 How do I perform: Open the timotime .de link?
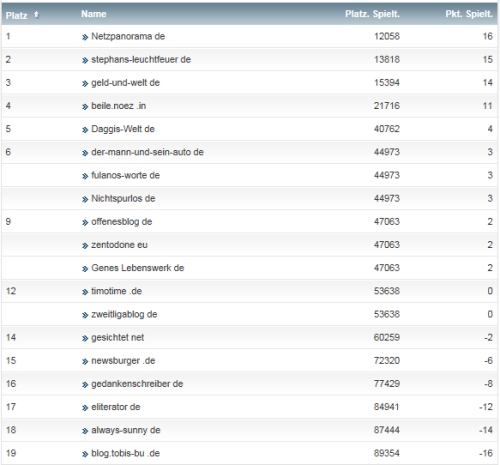117,291
